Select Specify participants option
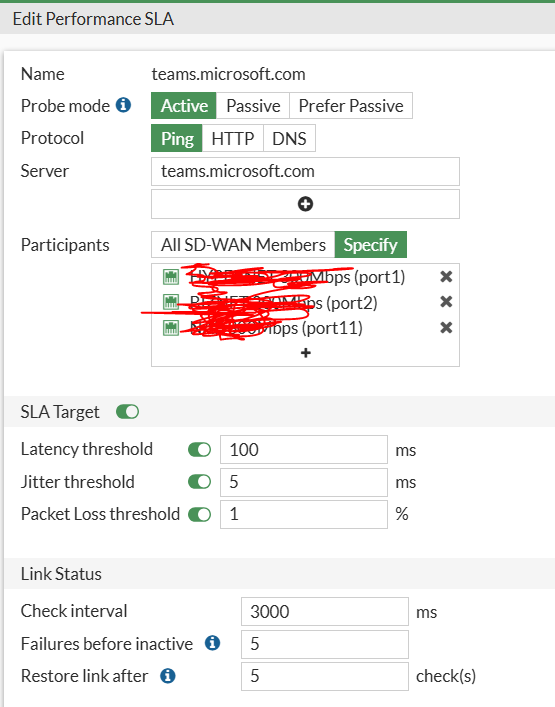This screenshot has width=555, height=707. [x=371, y=245]
